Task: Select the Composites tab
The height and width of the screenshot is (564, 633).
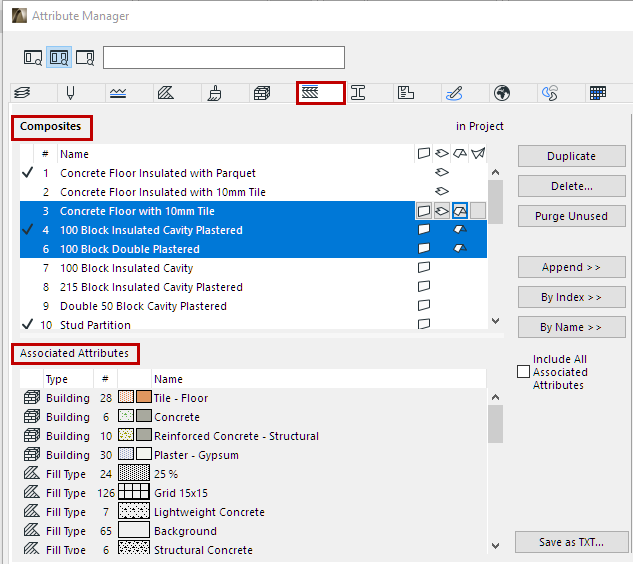Action: 321,93
